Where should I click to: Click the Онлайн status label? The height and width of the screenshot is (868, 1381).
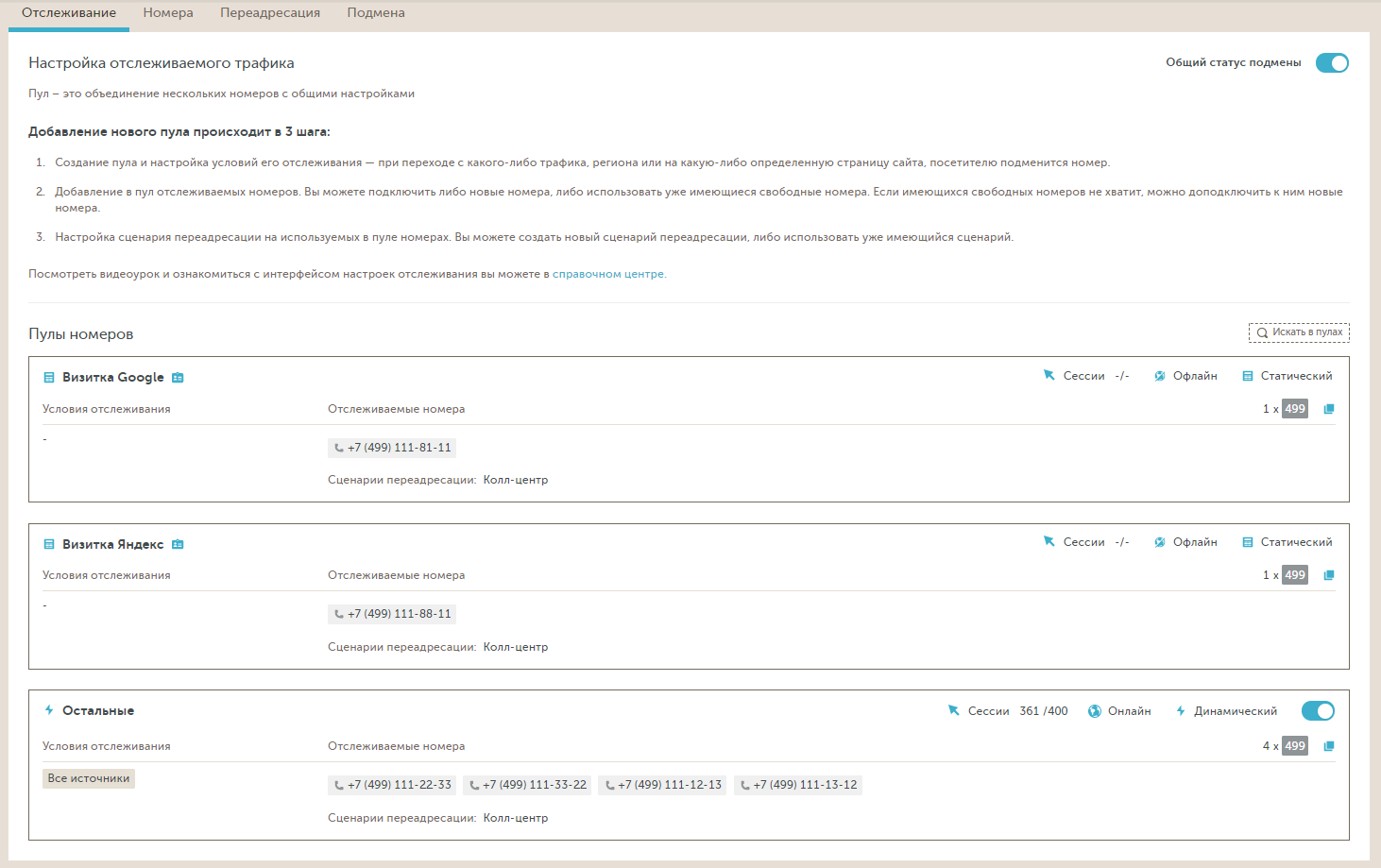pyautogui.click(x=1130, y=711)
